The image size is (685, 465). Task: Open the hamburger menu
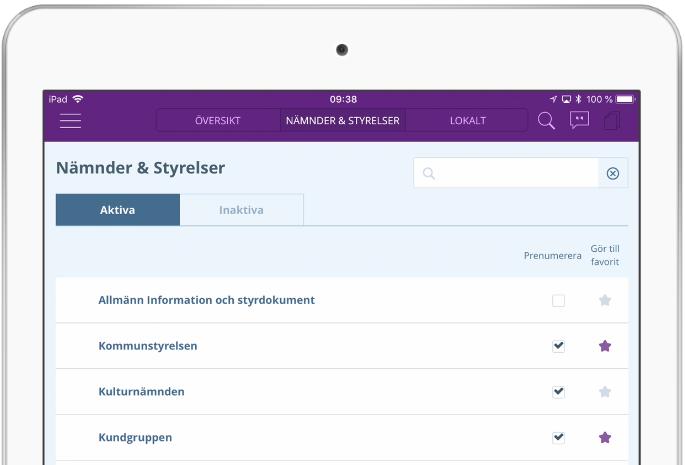(x=70, y=121)
